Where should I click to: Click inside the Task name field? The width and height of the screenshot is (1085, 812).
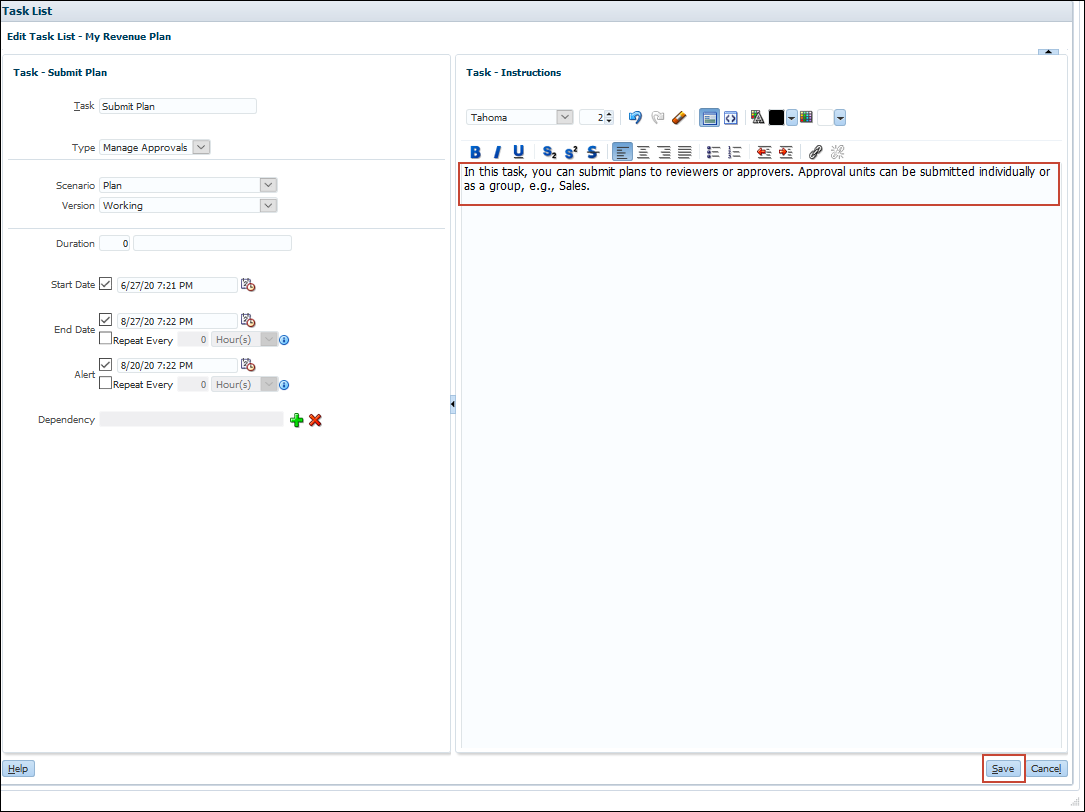177,106
